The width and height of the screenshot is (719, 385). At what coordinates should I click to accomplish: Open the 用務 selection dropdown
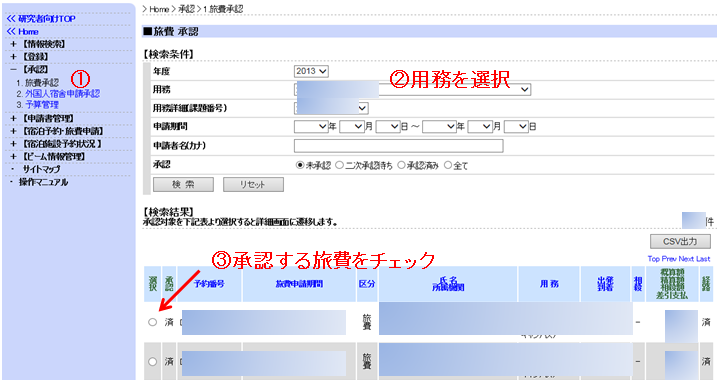[x=412, y=89]
